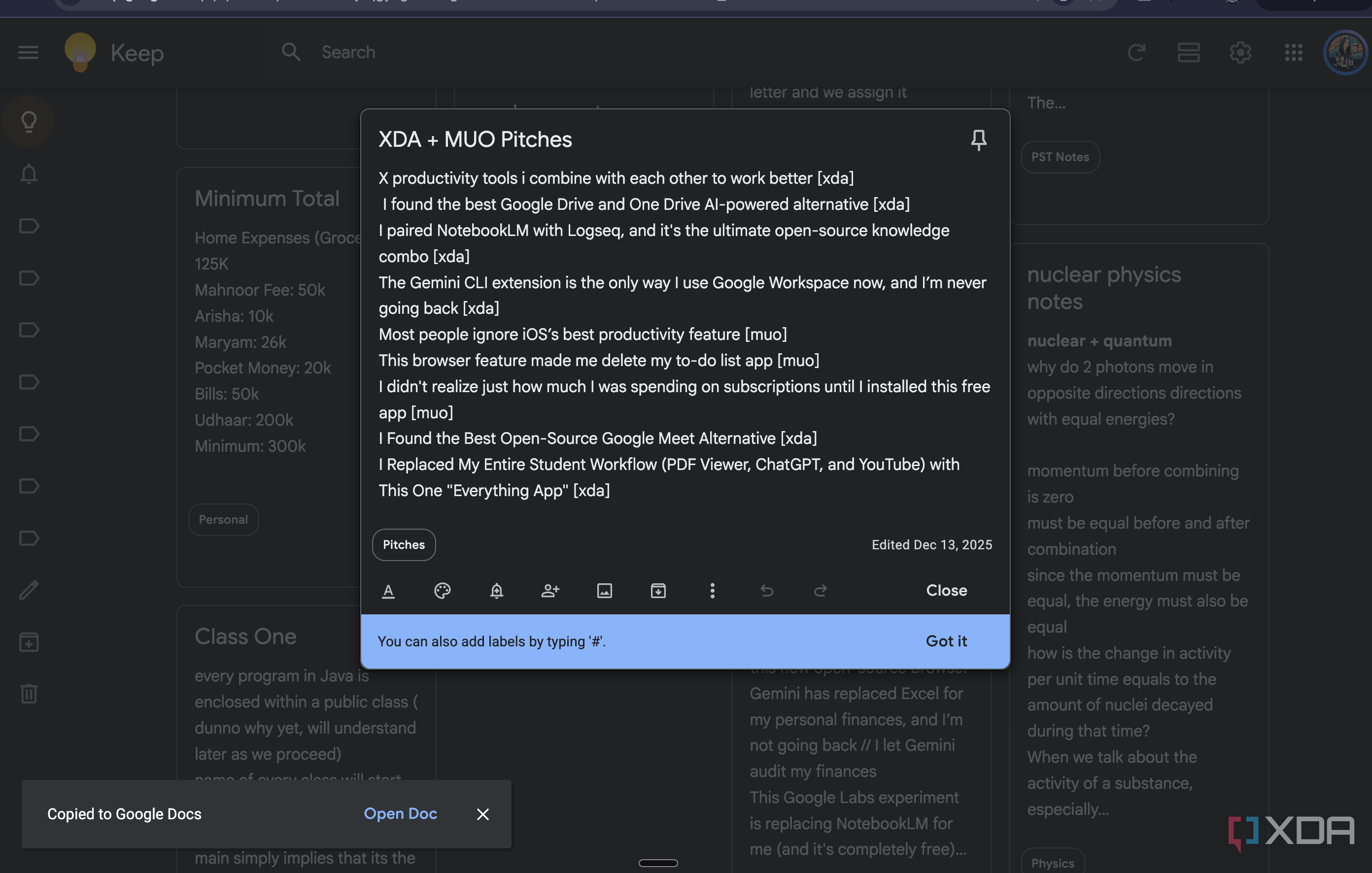Click 'nuclear + quantum' heading text

[1099, 340]
